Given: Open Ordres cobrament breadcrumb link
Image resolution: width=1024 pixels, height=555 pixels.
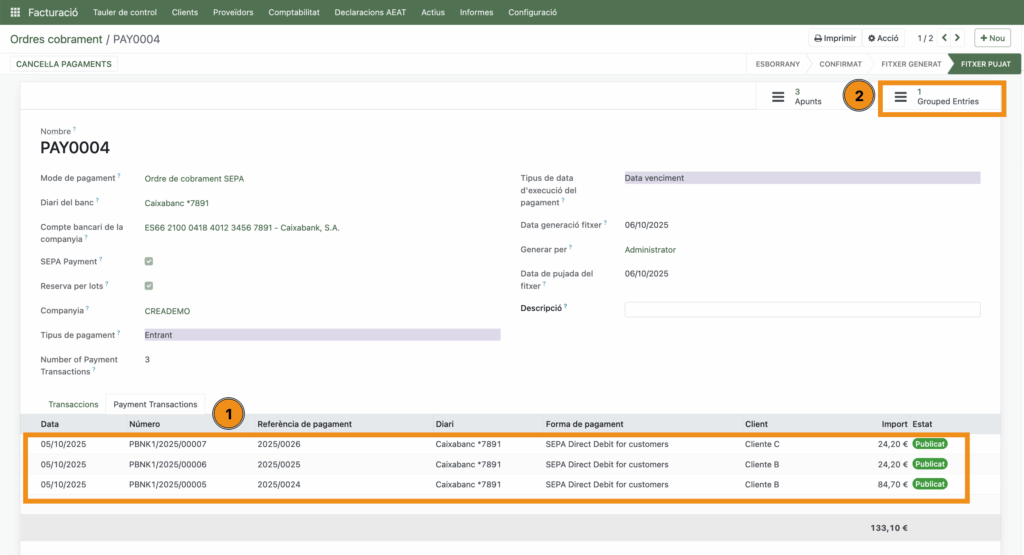Looking at the screenshot, I should click(x=55, y=39).
